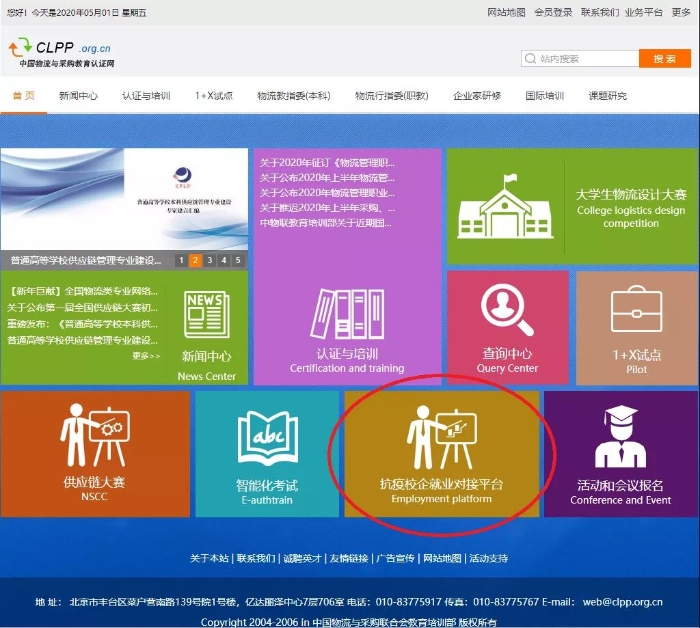This screenshot has height=628, width=700.
Task: Open Query Center magnifier icon
Action: point(507,310)
